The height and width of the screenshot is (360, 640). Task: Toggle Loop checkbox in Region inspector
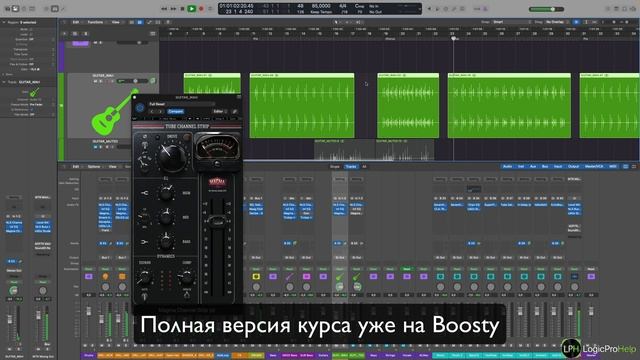31,34
